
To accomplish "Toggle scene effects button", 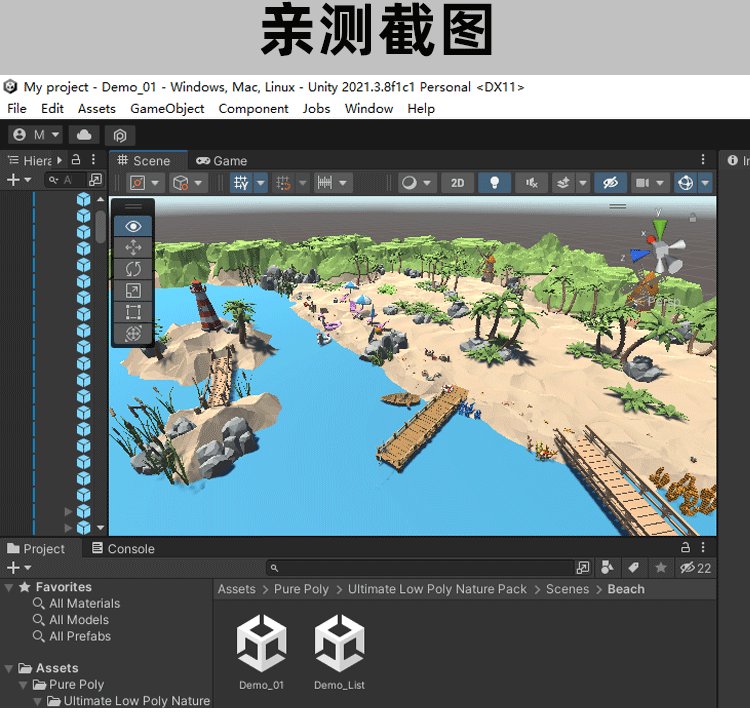I will pyautogui.click(x=563, y=183).
